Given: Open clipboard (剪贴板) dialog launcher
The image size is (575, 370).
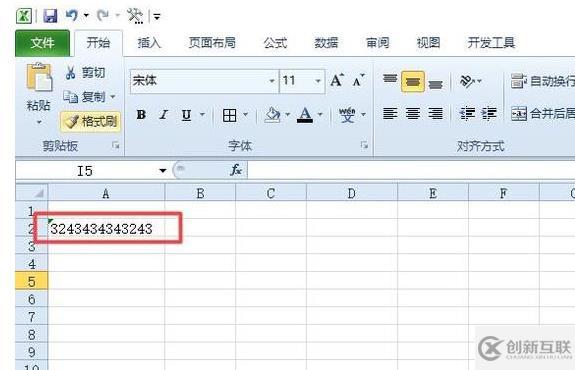Looking at the screenshot, I should [x=116, y=146].
